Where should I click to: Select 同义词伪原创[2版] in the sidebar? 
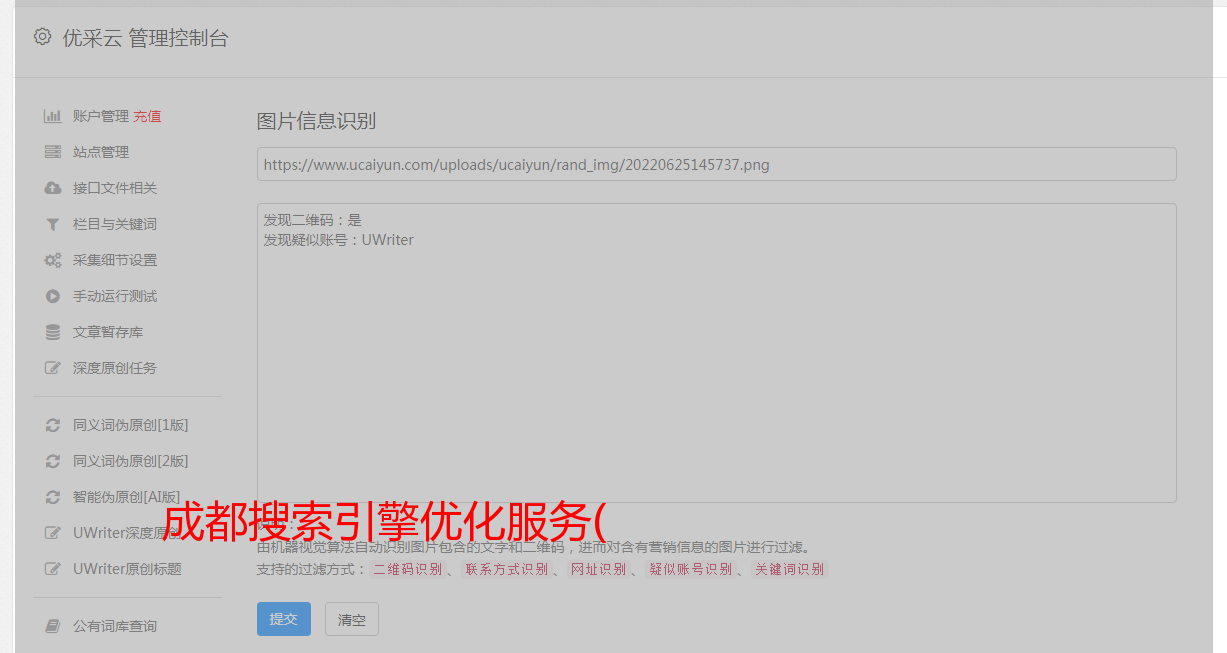click(131, 461)
